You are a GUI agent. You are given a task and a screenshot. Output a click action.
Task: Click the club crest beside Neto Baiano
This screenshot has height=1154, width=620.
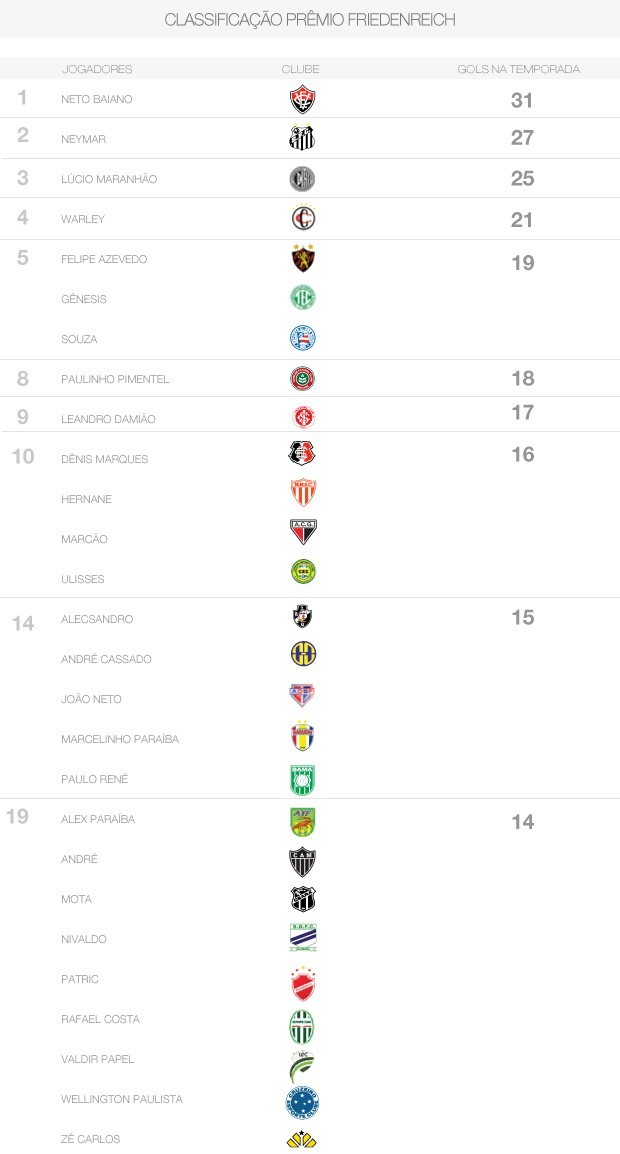[x=302, y=99]
